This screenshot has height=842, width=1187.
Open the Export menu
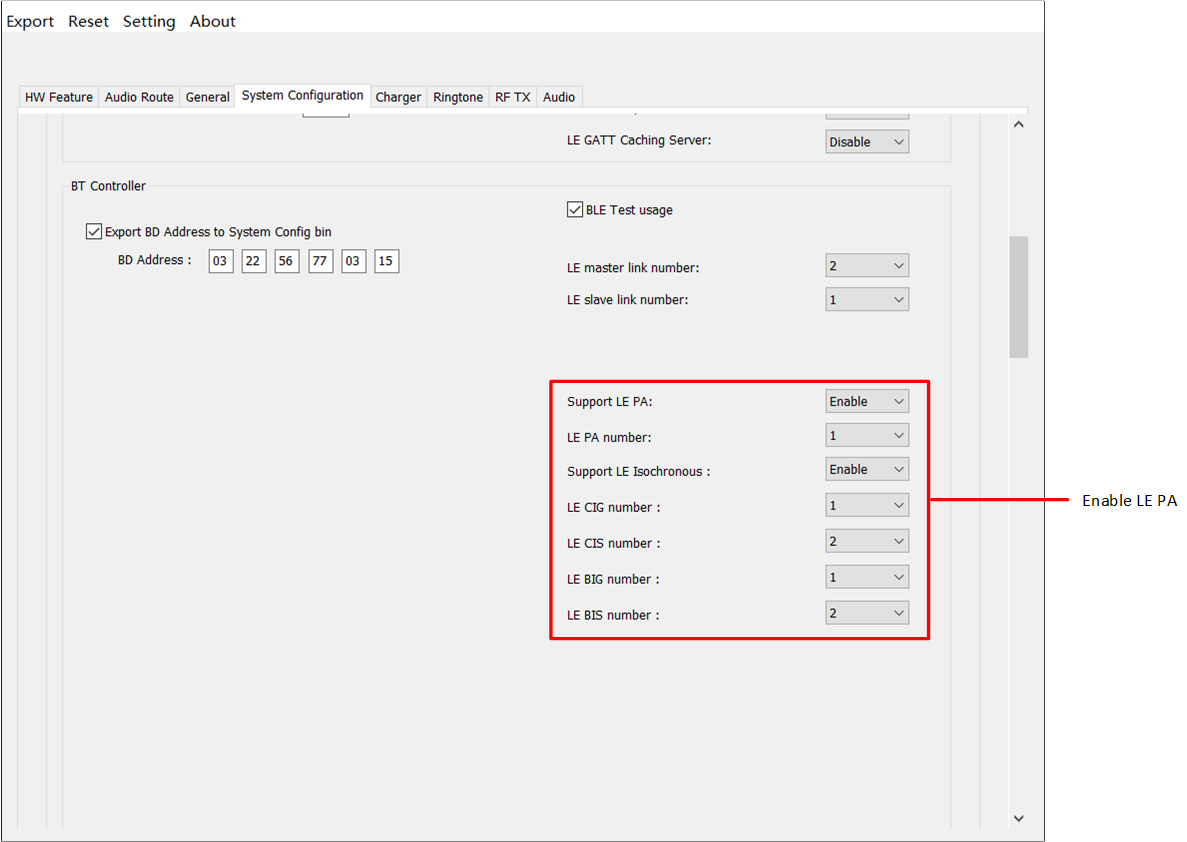pos(30,21)
